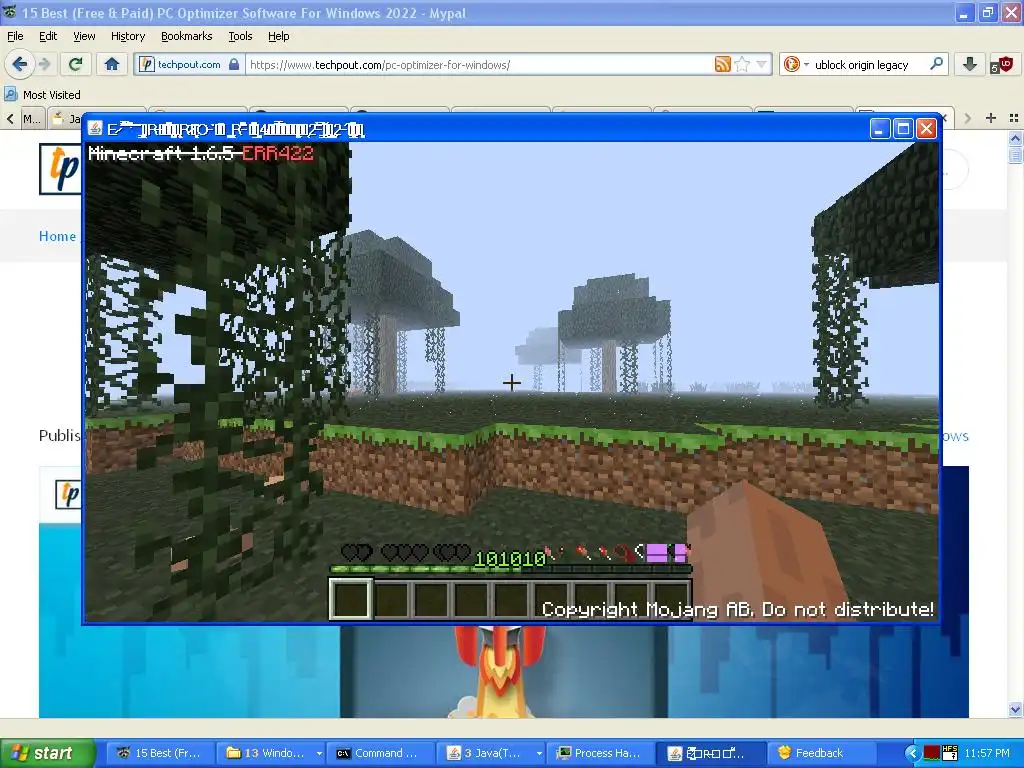Open the Help menu
1024x768 pixels.
tap(279, 36)
